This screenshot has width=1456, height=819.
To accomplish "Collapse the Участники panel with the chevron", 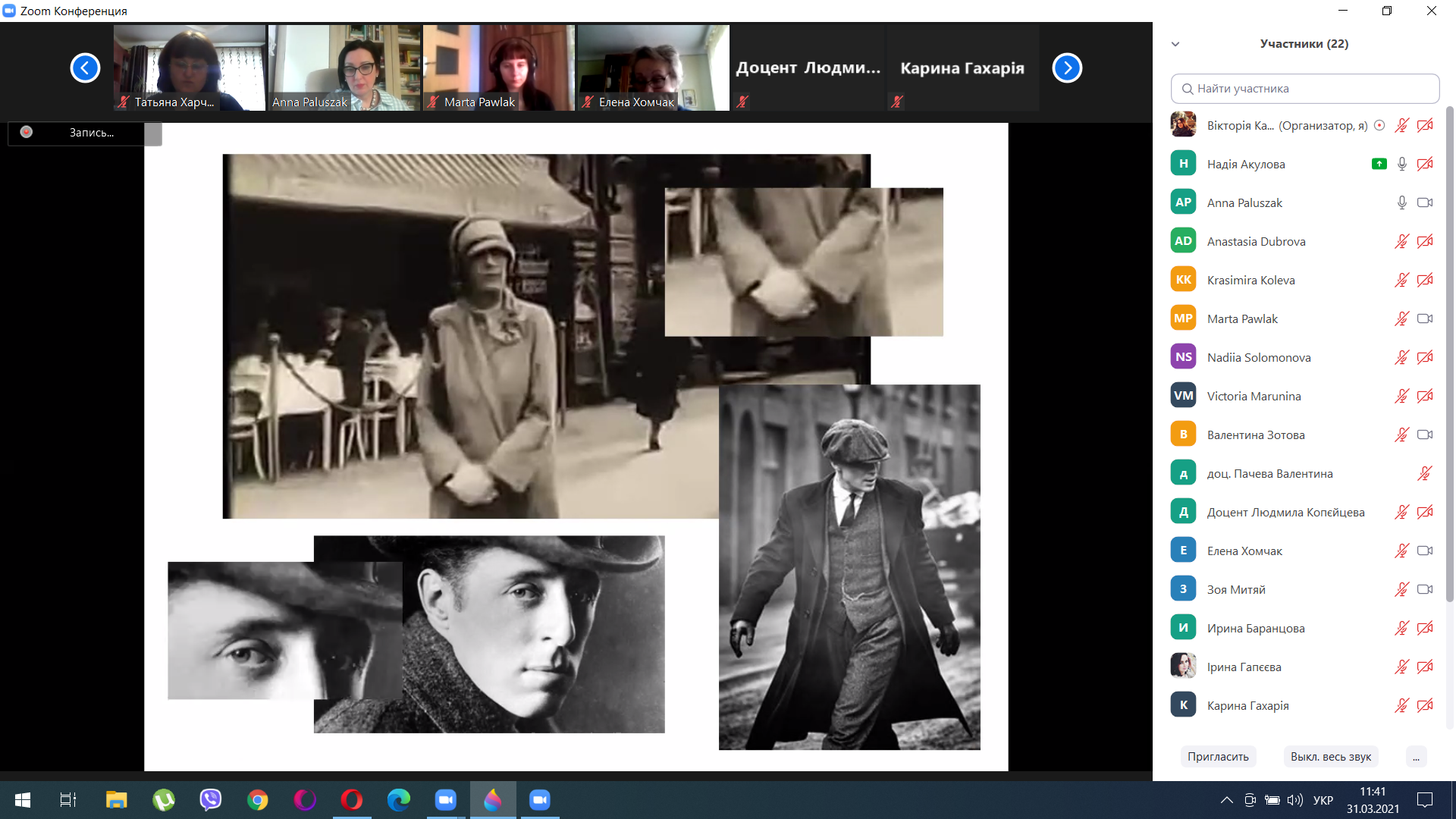I will click(x=1175, y=44).
